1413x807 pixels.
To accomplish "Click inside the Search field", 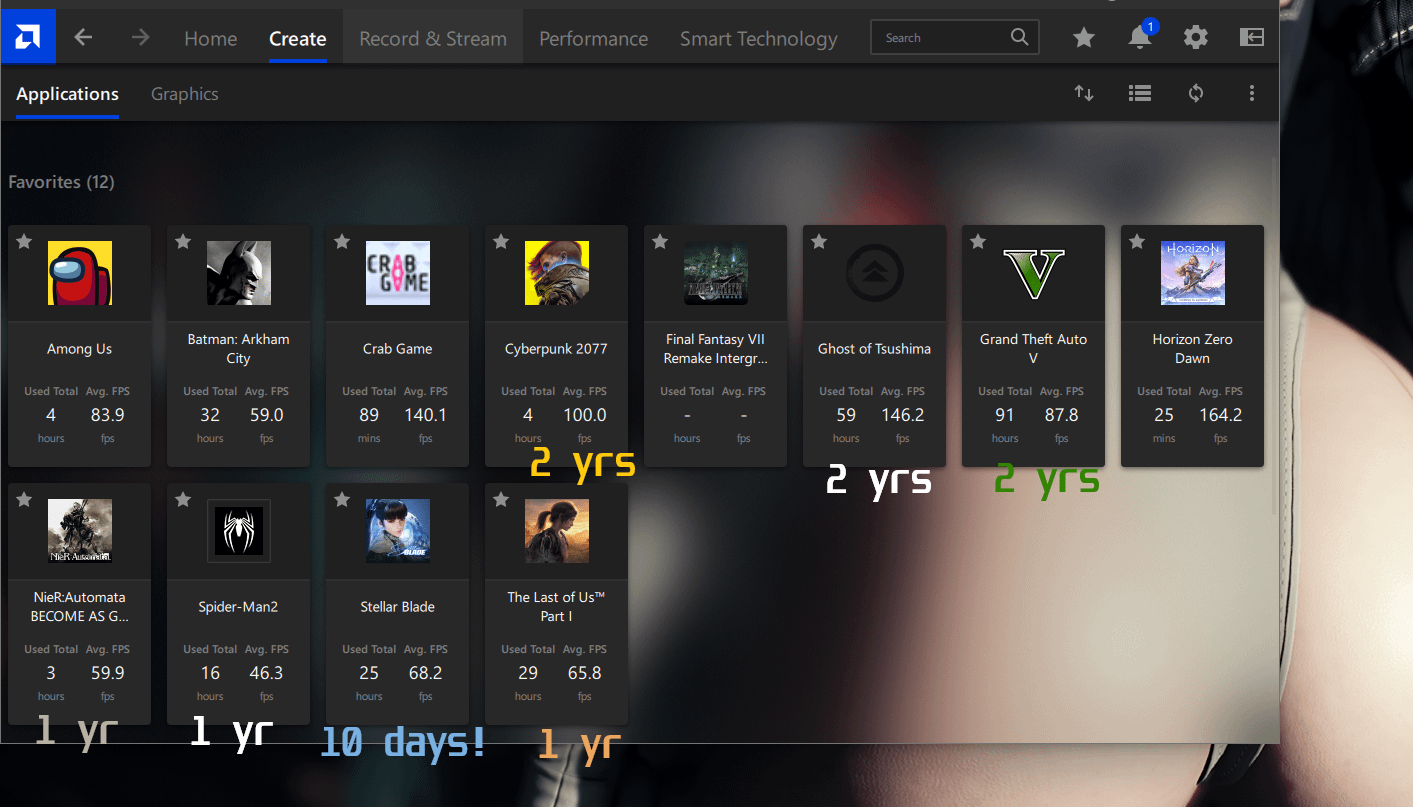I will (940, 38).
